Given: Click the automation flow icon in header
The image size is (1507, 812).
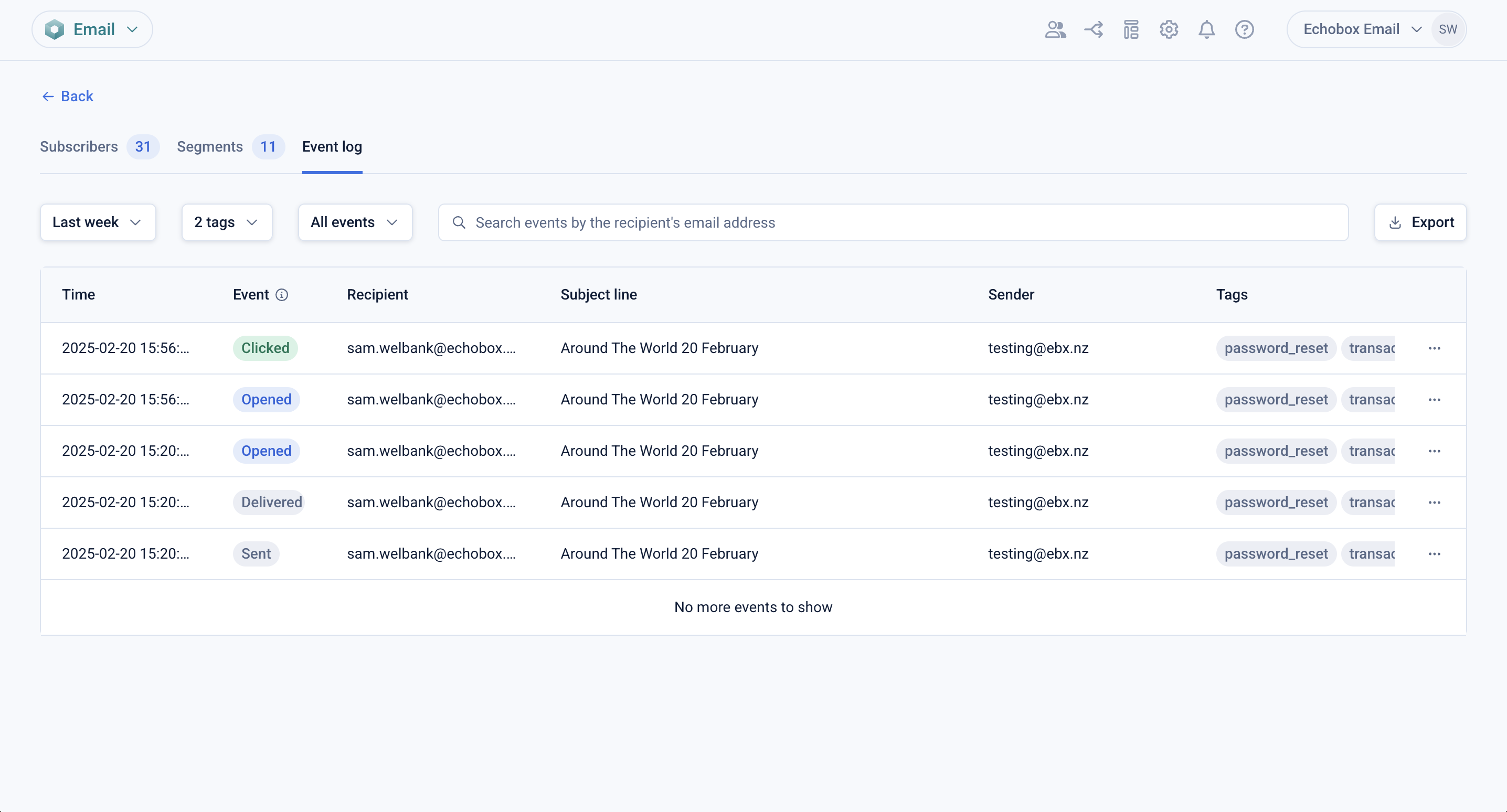Looking at the screenshot, I should [x=1093, y=29].
